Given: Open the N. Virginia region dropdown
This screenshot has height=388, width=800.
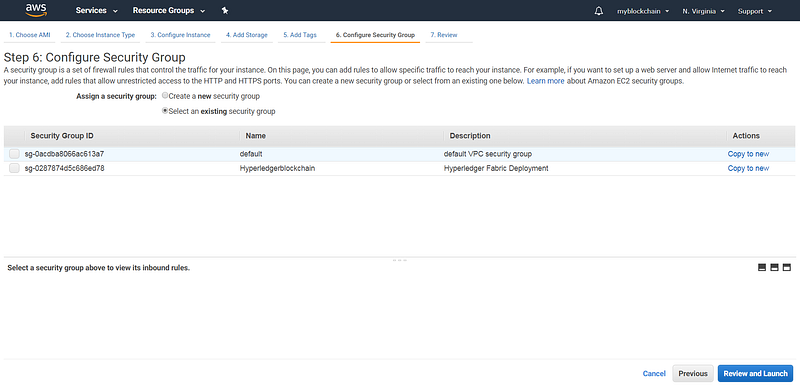Looking at the screenshot, I should pyautogui.click(x=703, y=11).
